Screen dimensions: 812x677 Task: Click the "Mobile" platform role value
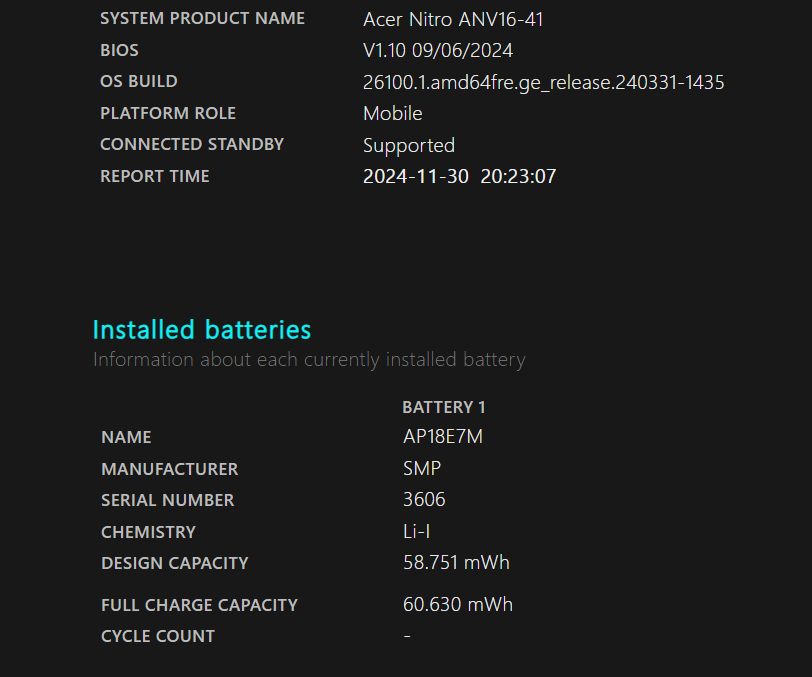click(x=392, y=114)
